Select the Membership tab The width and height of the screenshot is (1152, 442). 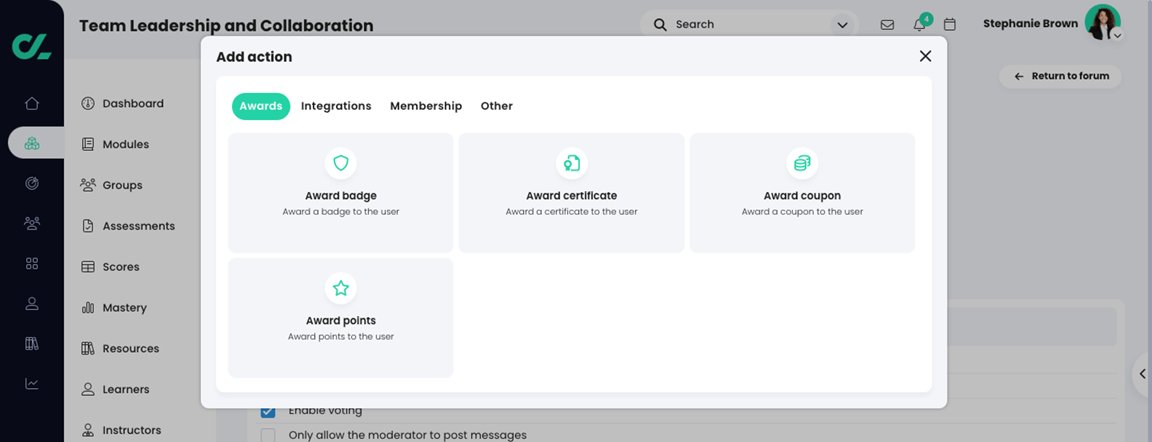tap(426, 106)
